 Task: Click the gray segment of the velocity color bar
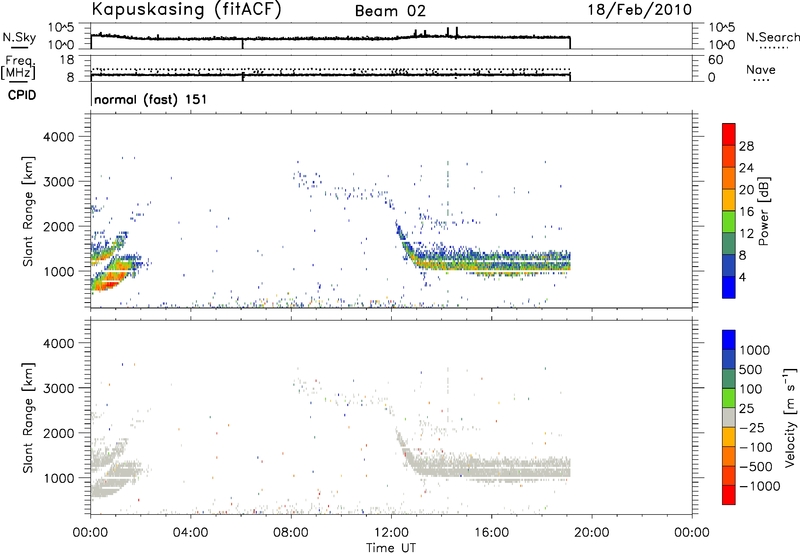pos(729,417)
